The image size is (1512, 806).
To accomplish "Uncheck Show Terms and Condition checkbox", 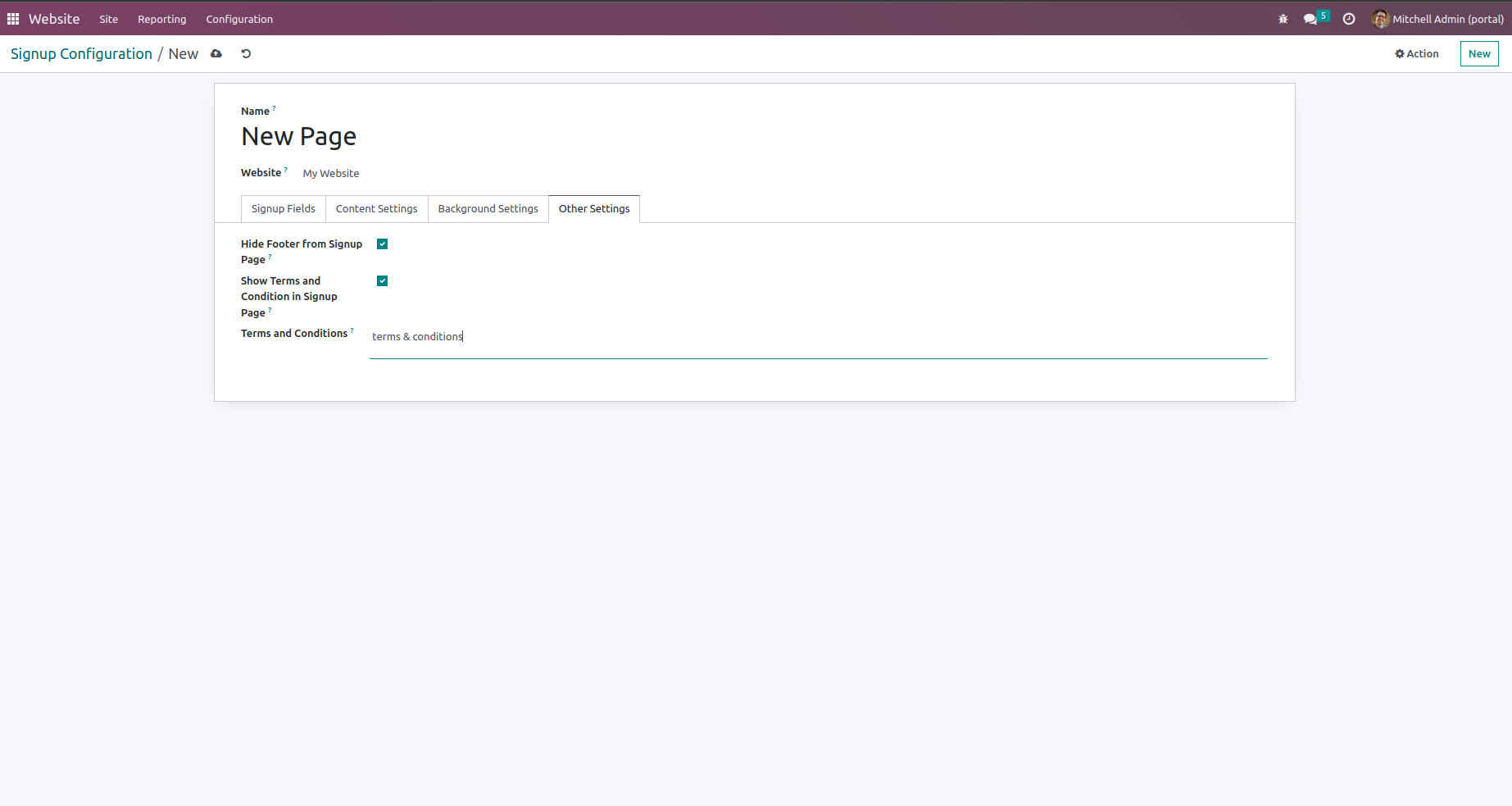I will [382, 281].
